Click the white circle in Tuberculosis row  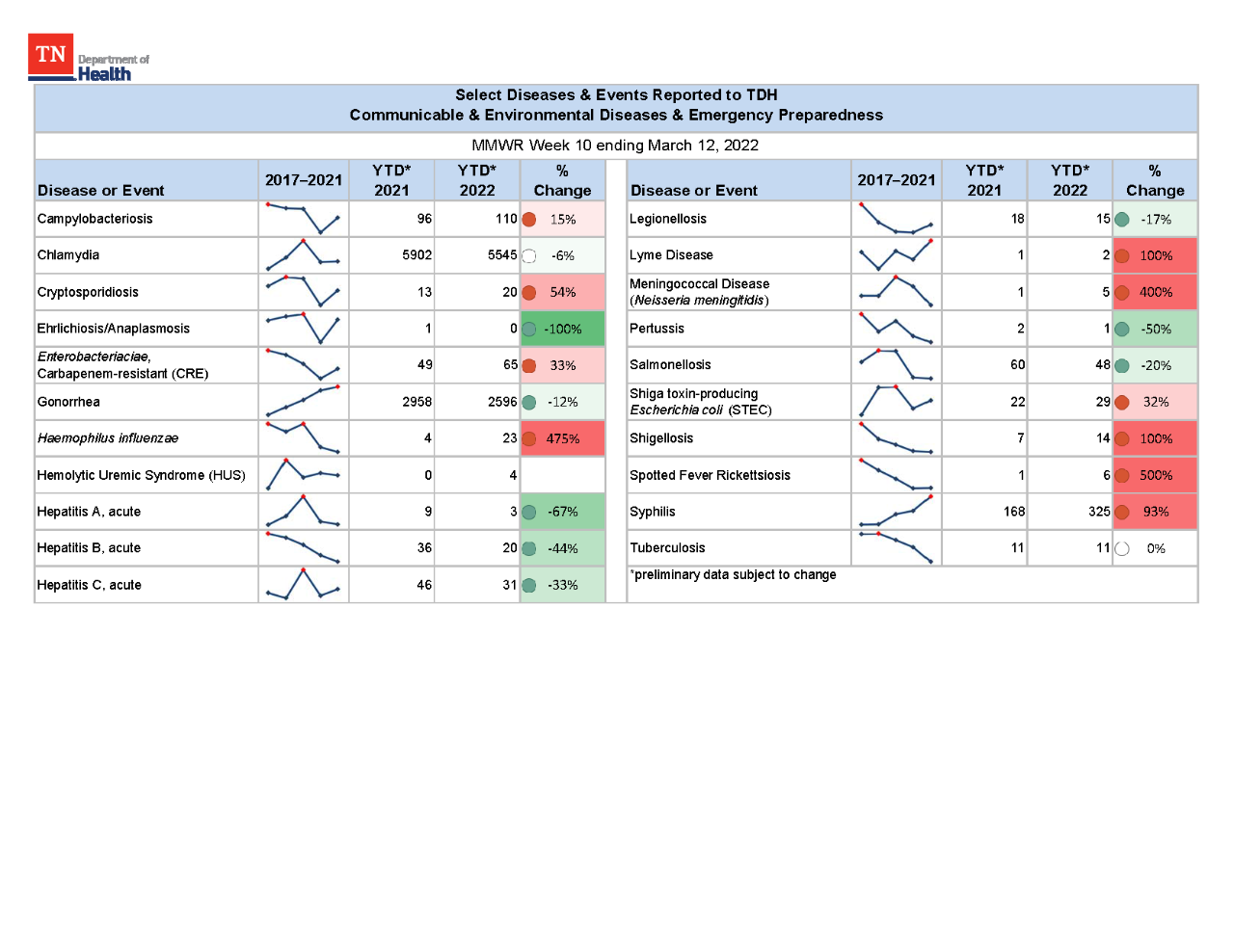[1122, 549]
